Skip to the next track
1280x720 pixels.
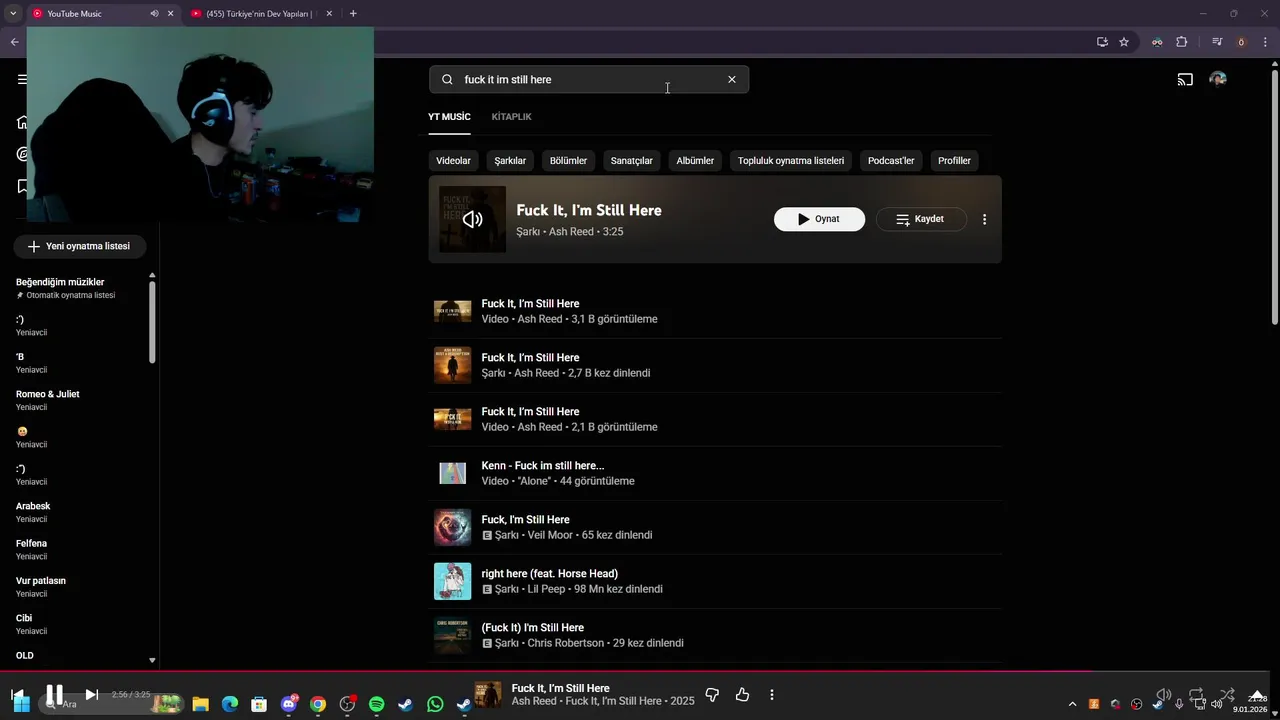(x=91, y=694)
